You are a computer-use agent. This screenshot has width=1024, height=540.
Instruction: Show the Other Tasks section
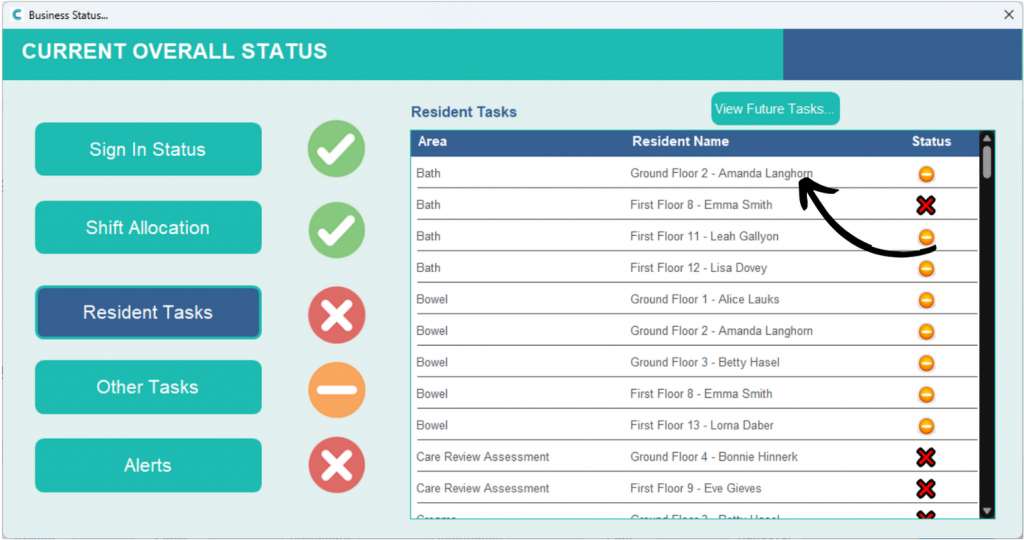148,387
